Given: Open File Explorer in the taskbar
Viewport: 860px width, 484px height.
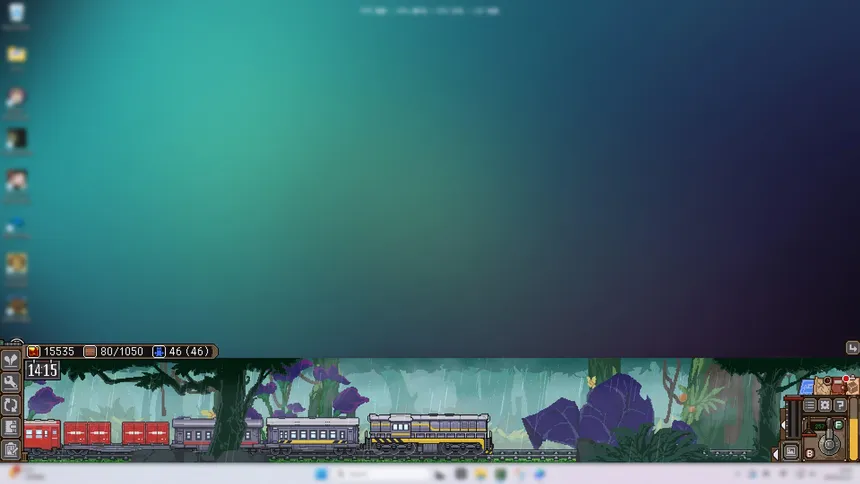Looking at the screenshot, I should point(481,474).
